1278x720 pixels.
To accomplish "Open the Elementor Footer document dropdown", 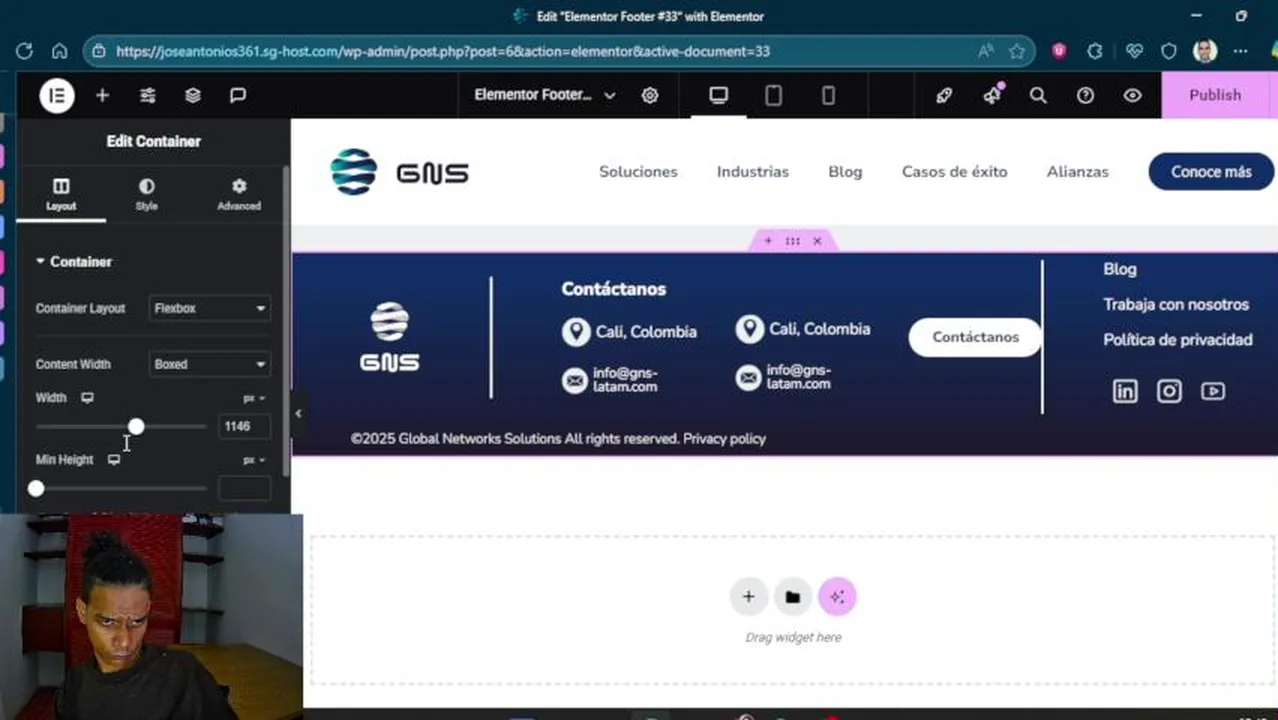I will [544, 95].
